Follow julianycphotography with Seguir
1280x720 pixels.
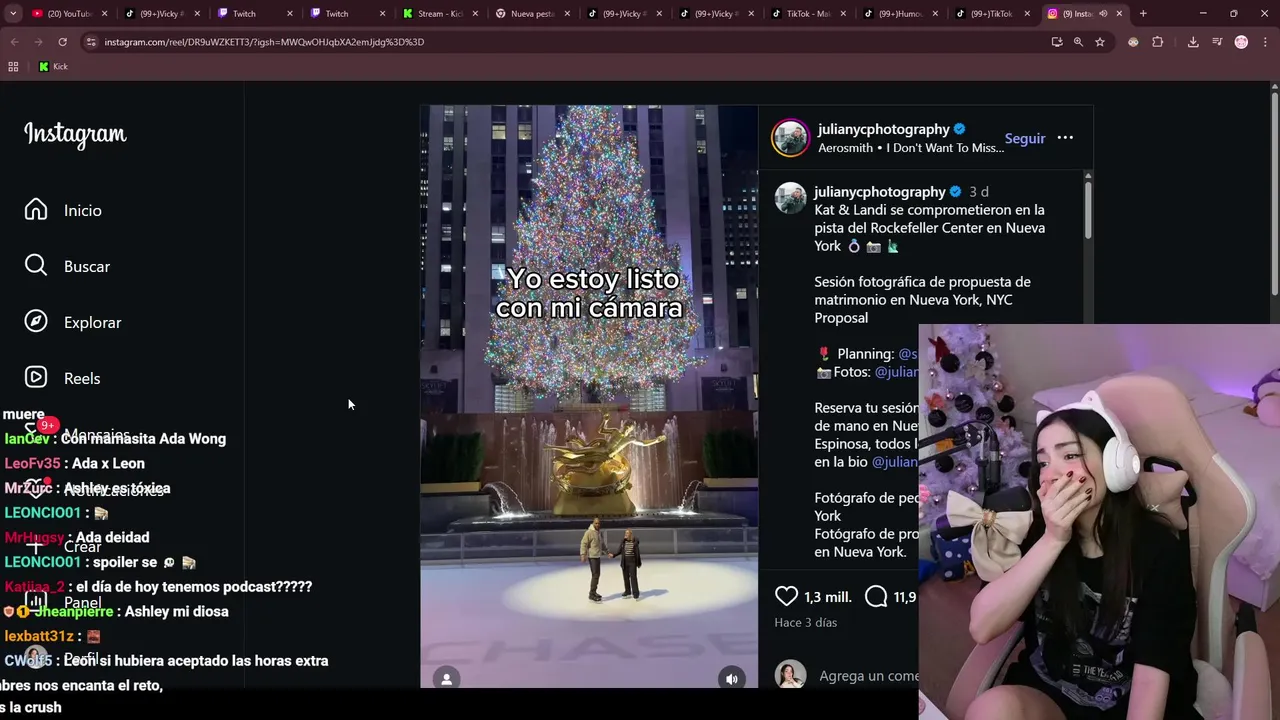click(x=1025, y=138)
